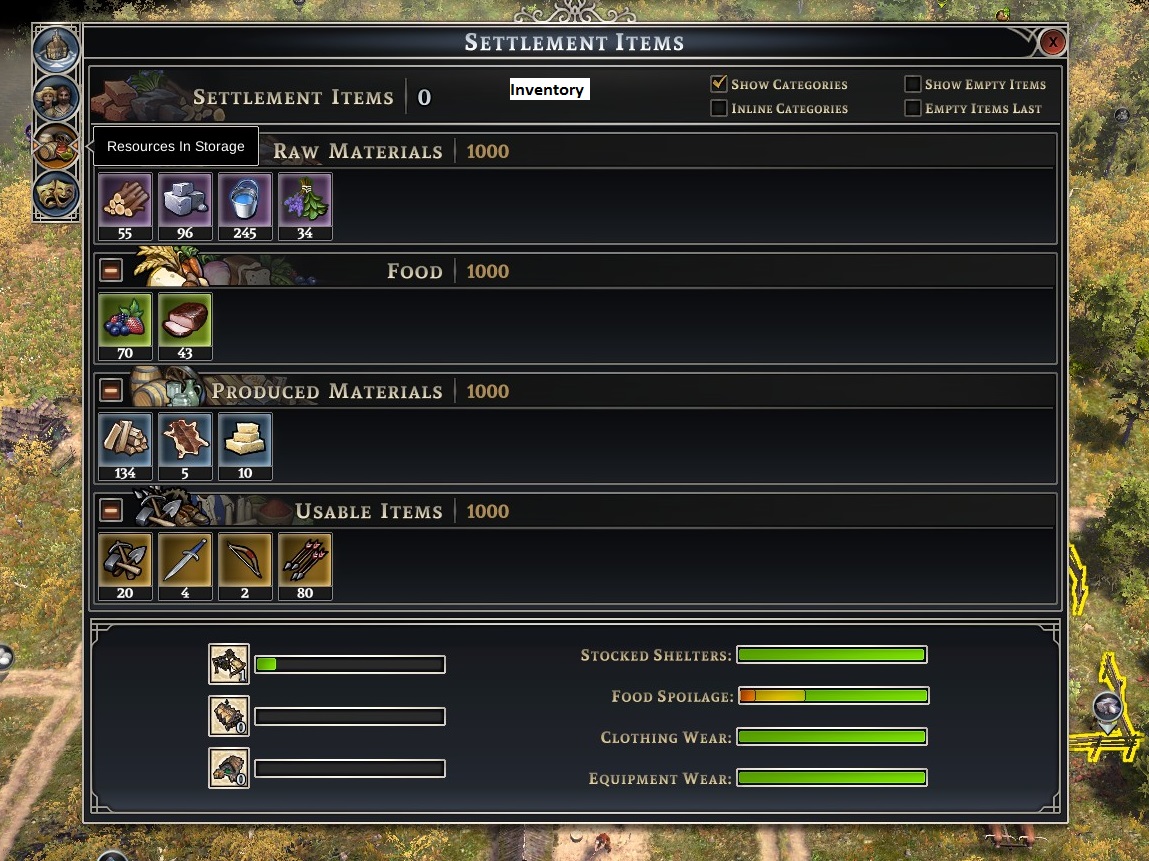The width and height of the screenshot is (1149, 861).
Task: Toggle Empty Items Last checkbox
Action: [x=912, y=108]
